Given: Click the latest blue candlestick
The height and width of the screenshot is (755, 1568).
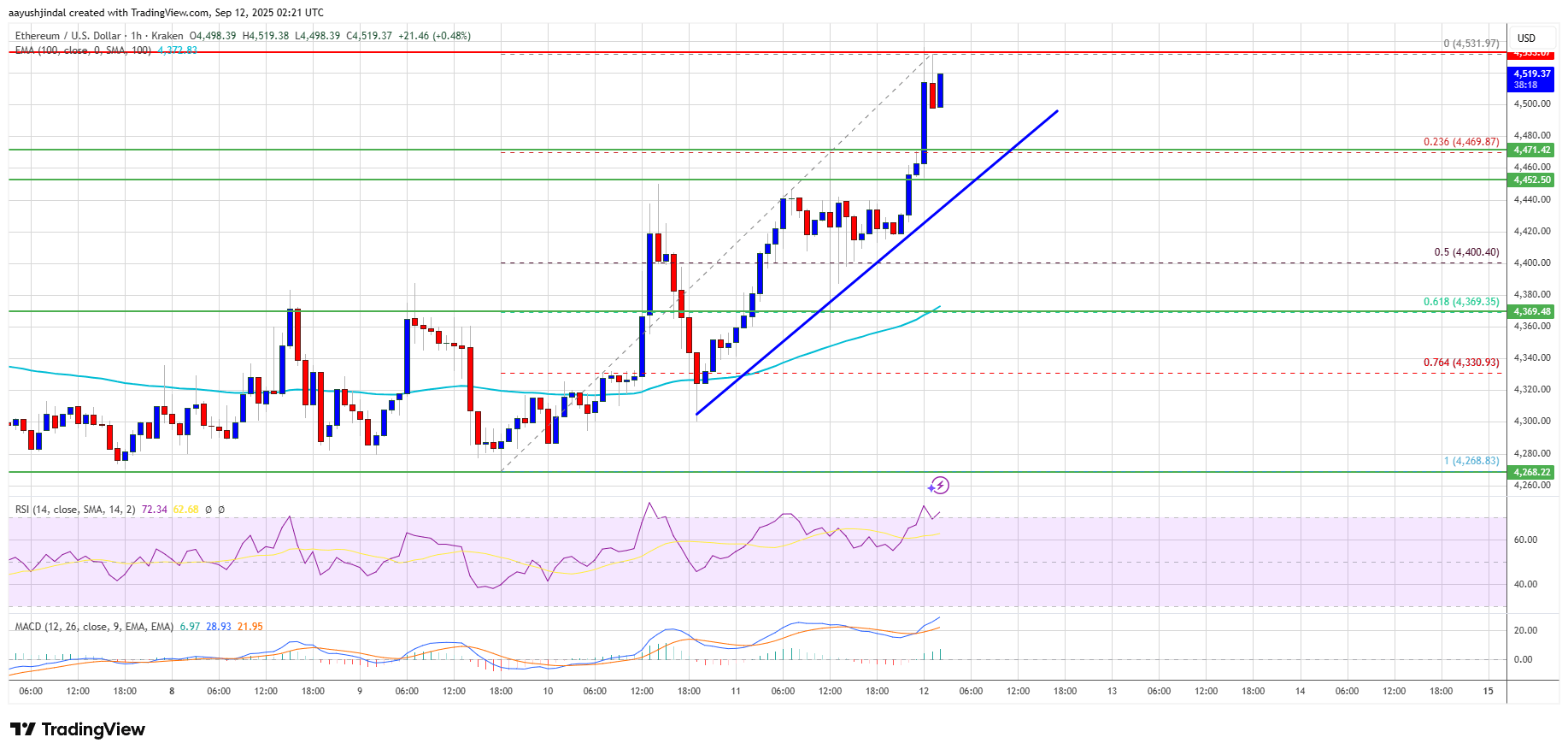Looking at the screenshot, I should [x=940, y=90].
